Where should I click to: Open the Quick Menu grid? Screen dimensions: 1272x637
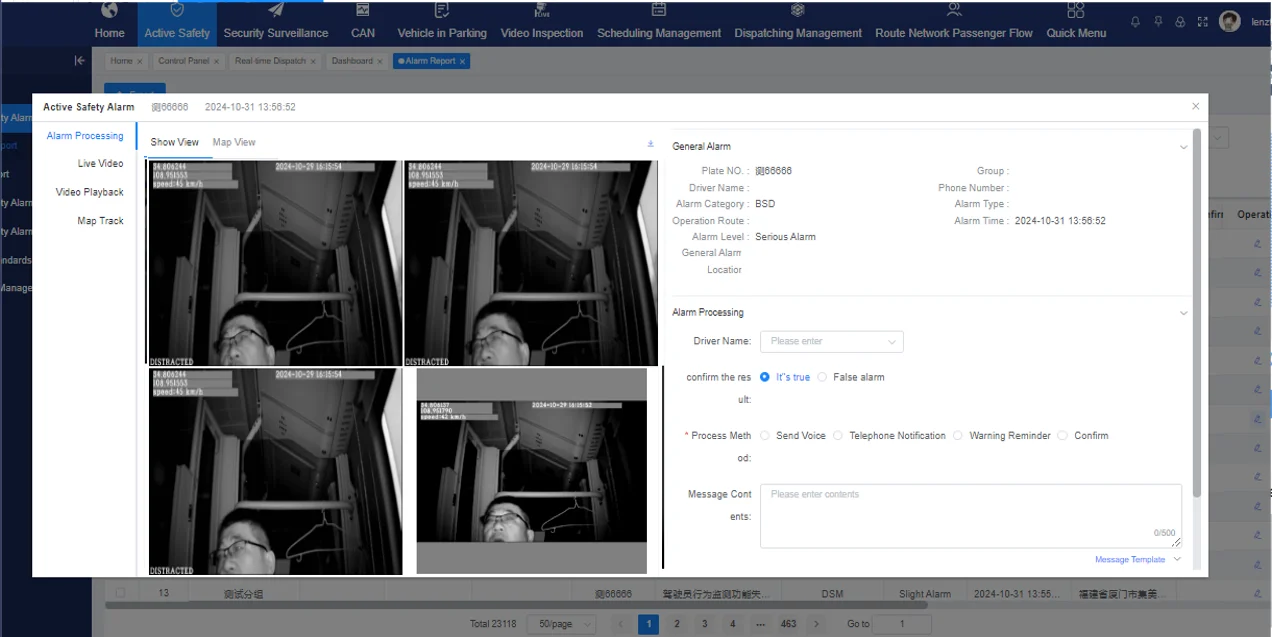(1076, 22)
